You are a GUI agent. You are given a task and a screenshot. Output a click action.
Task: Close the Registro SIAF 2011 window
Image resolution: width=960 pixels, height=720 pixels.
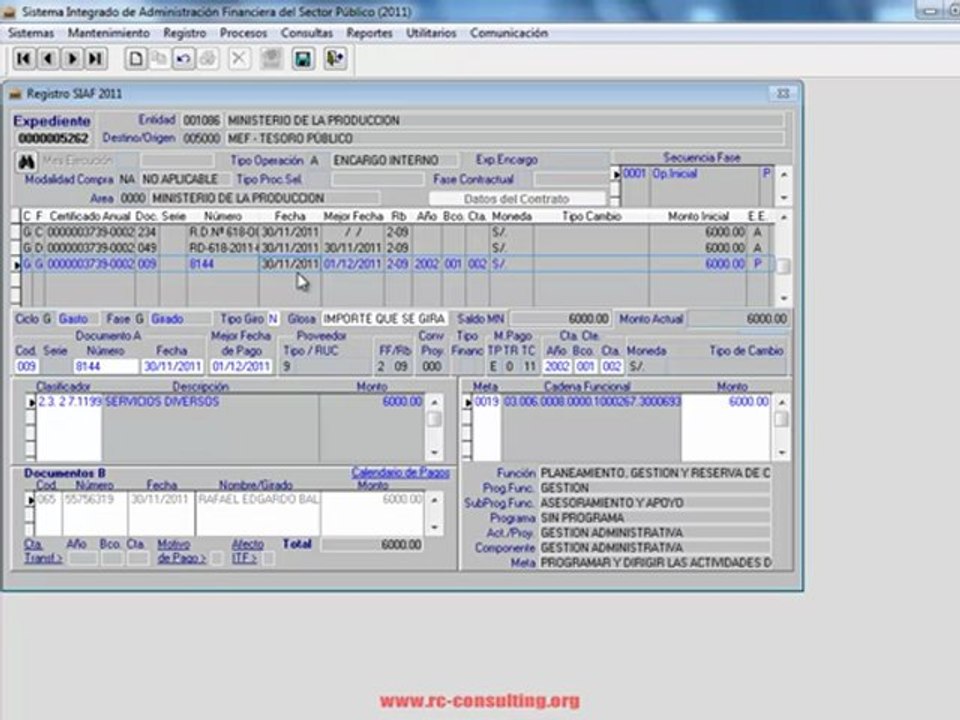(x=783, y=93)
